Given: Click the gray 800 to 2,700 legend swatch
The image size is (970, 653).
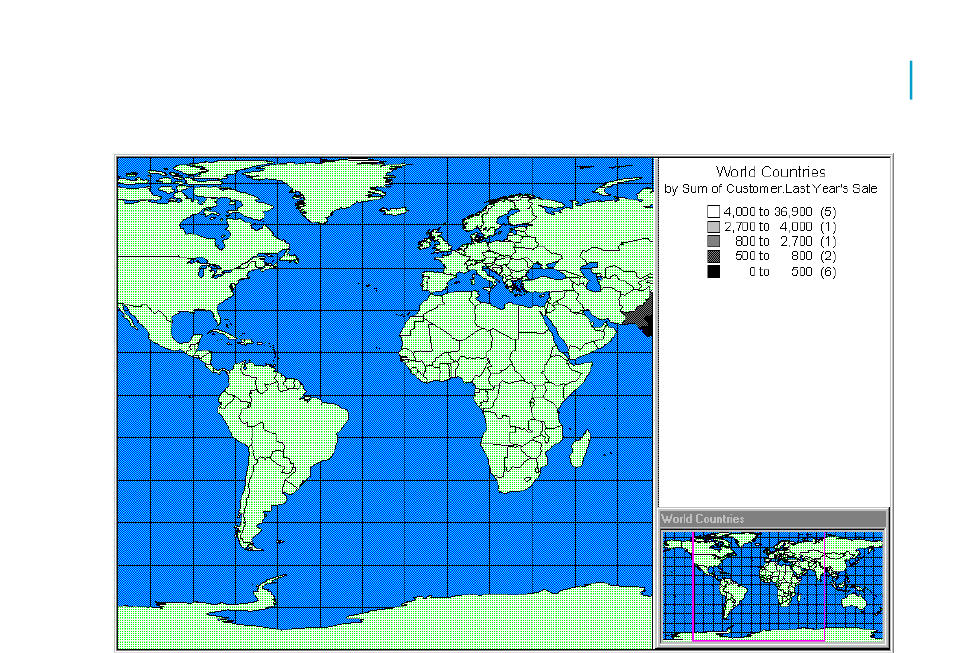Looking at the screenshot, I should click(x=713, y=241).
